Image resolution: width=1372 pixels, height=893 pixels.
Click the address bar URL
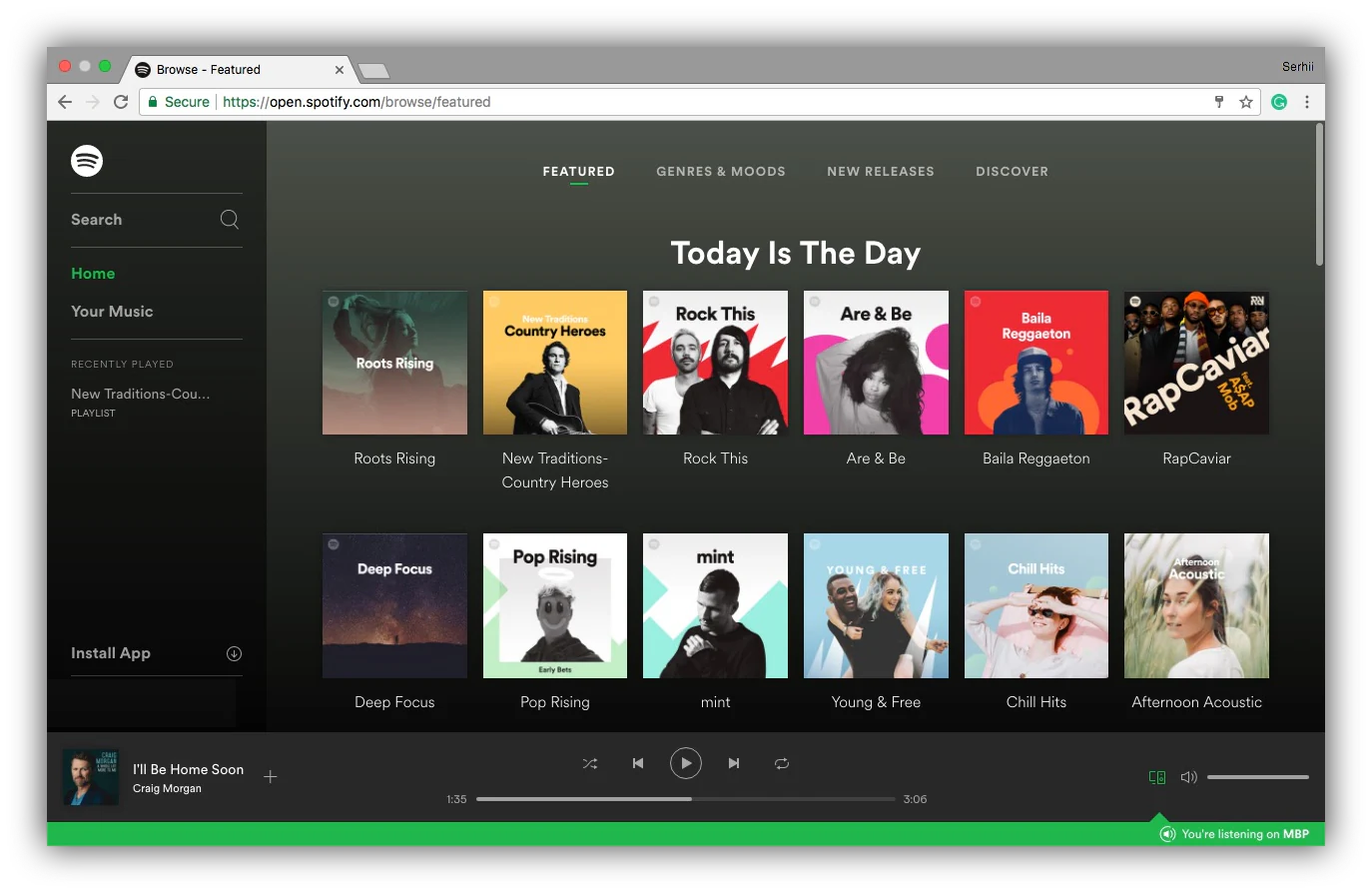(x=356, y=102)
